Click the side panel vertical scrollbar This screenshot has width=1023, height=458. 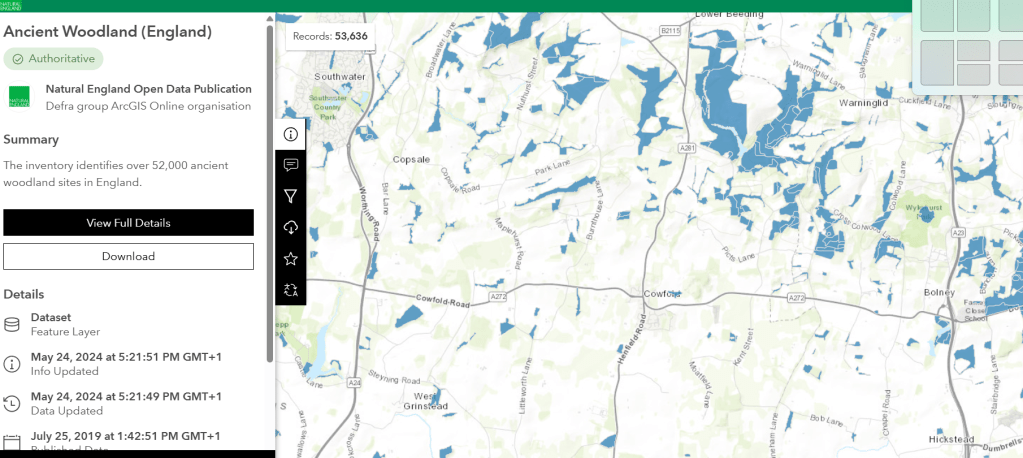click(269, 190)
